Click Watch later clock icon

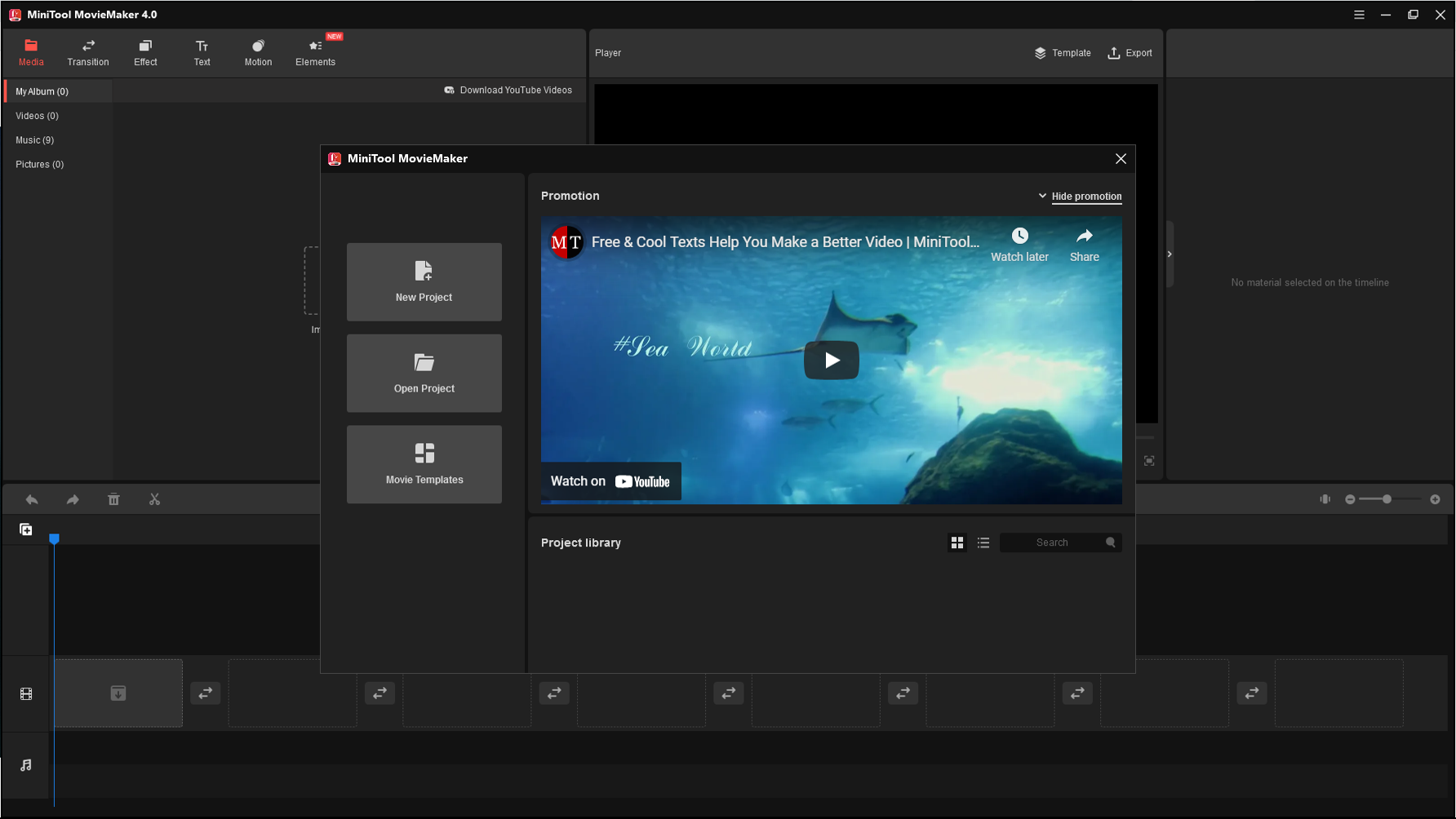1019,236
